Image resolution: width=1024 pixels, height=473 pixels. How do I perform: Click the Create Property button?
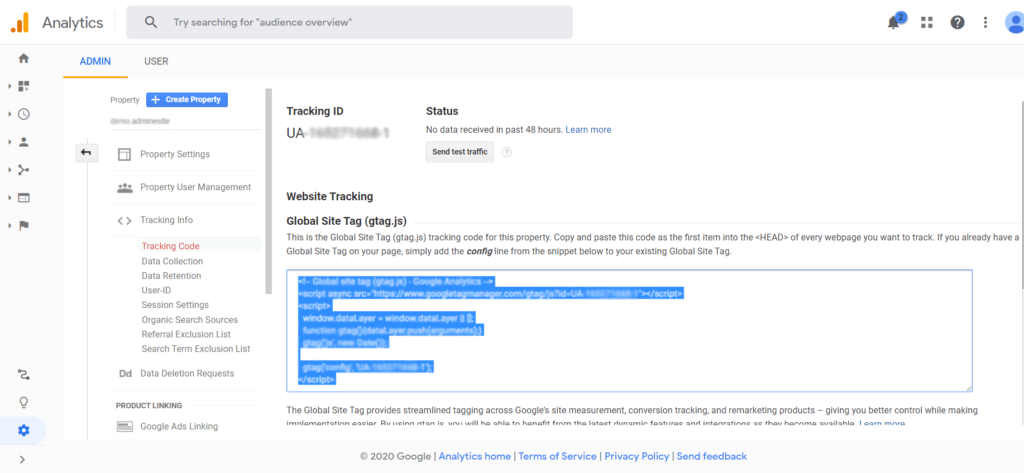click(x=187, y=100)
